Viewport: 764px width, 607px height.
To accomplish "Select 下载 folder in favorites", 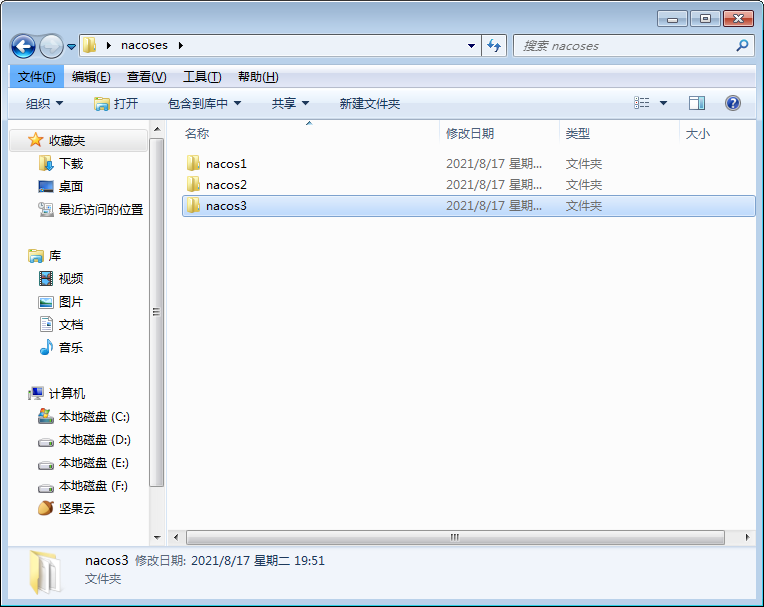I will (70, 163).
